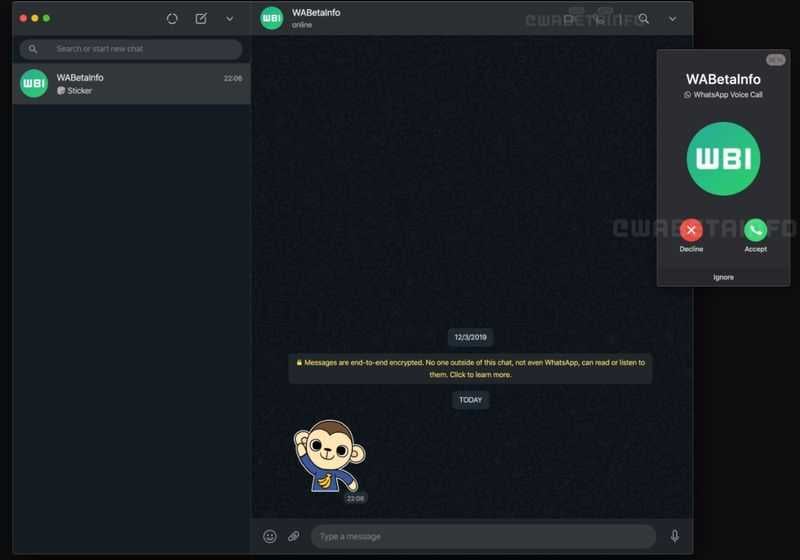The image size is (800, 560).
Task: Start a new chat with compose icon
Action: point(201,19)
